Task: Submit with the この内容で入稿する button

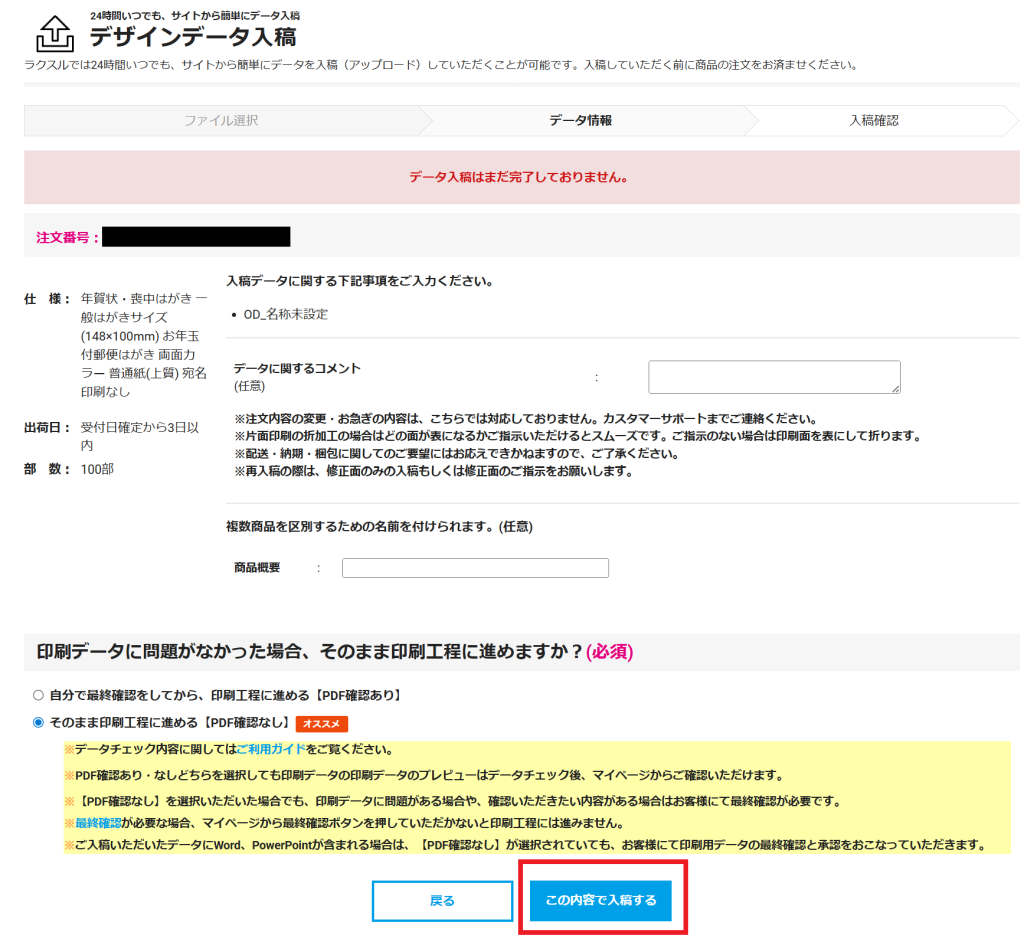Action: (x=600, y=900)
